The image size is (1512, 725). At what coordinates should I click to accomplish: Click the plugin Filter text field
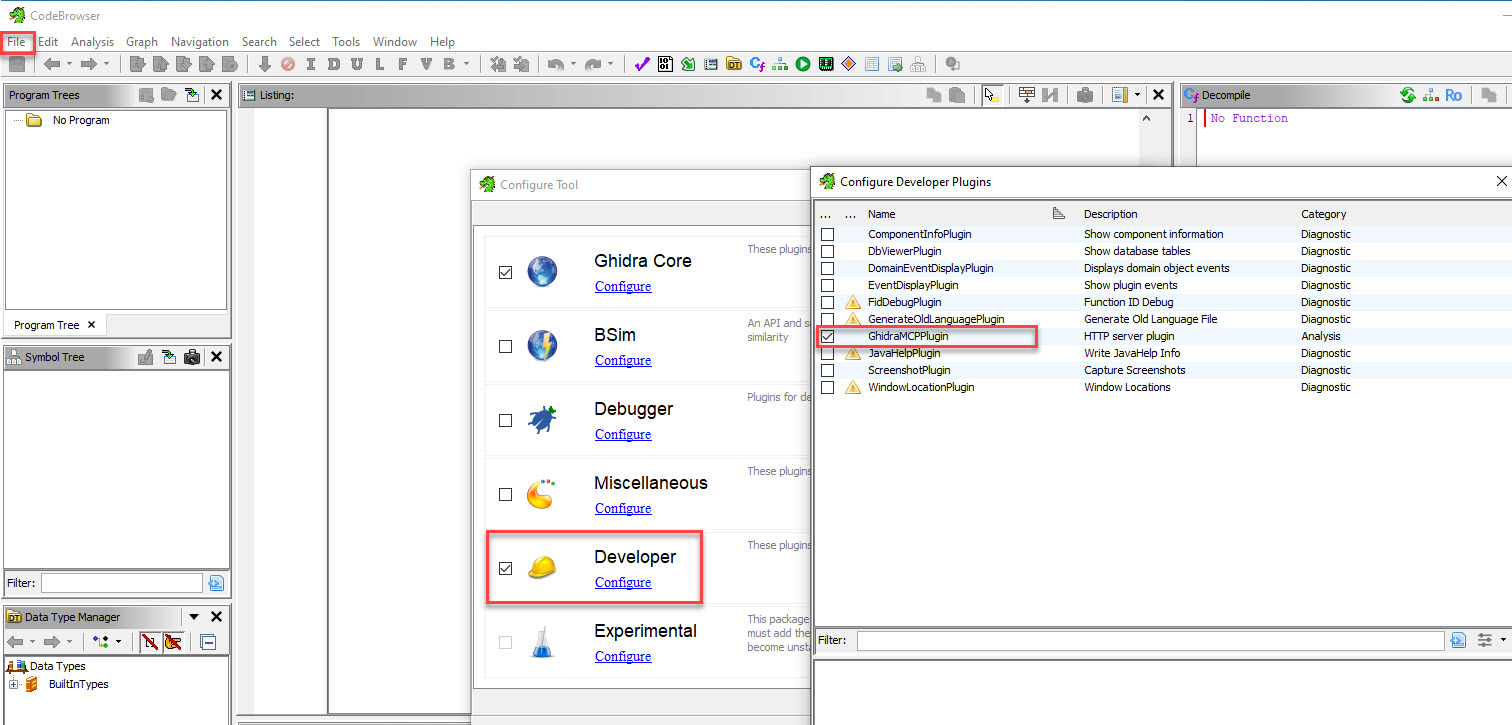1150,640
